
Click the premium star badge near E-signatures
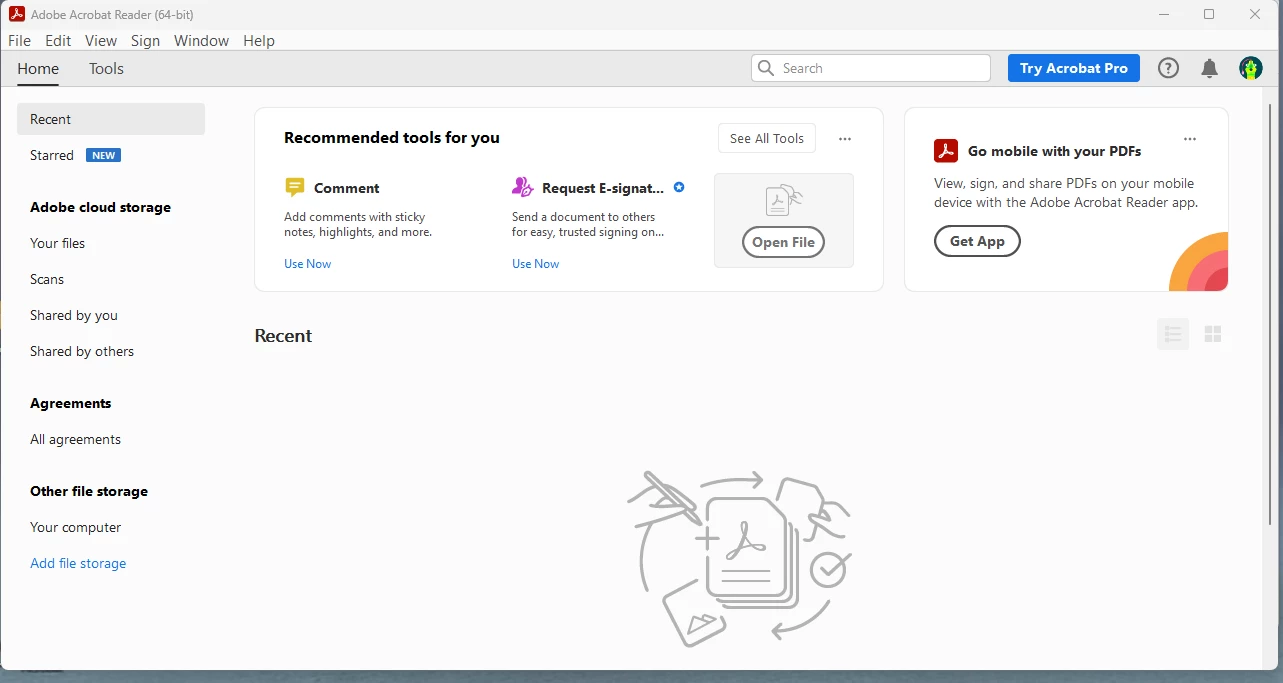[679, 187]
